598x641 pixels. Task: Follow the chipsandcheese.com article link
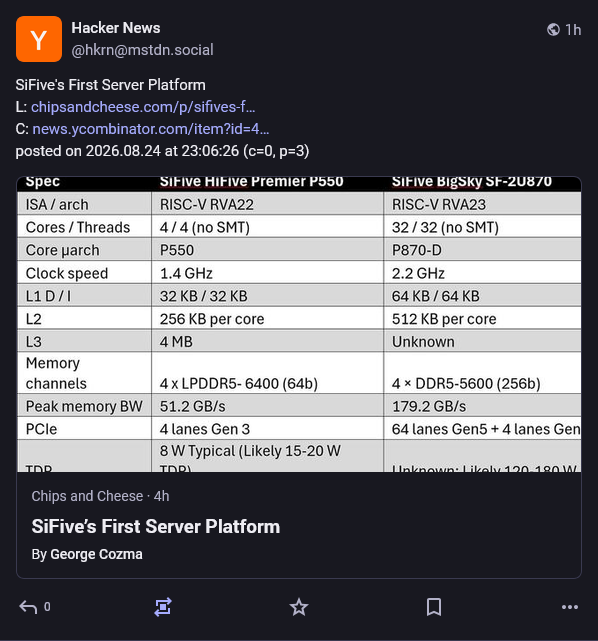[x=143, y=107]
